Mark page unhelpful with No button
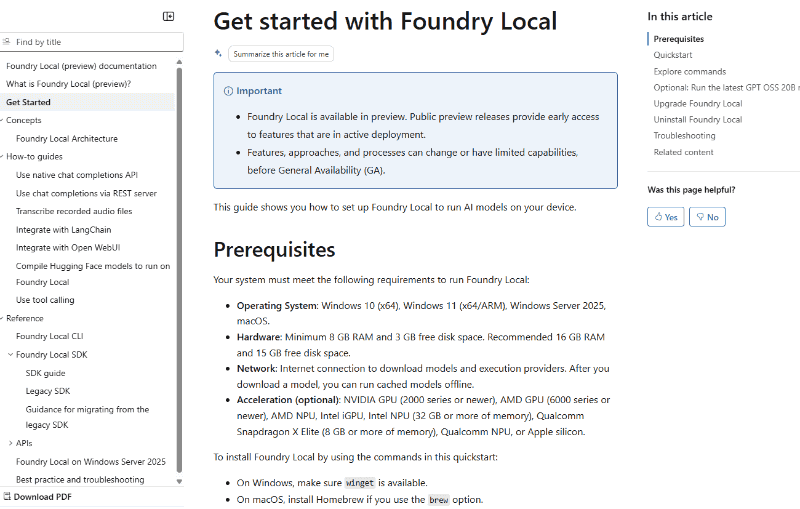Image resolution: width=800 pixels, height=509 pixels. [707, 217]
